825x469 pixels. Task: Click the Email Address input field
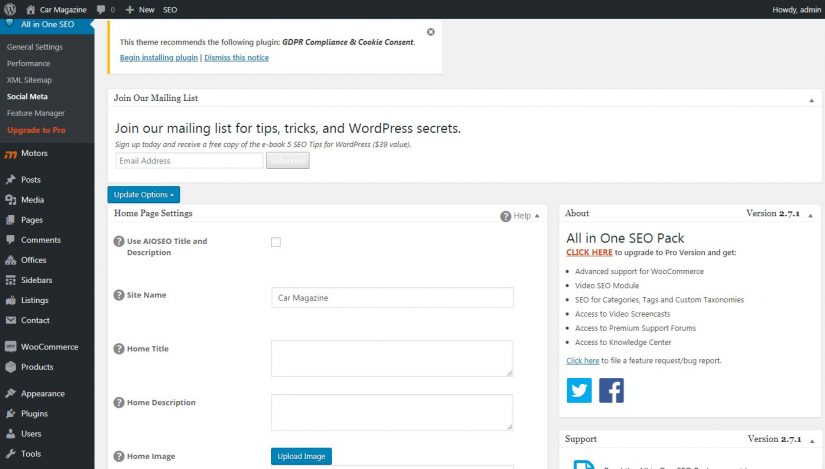tap(189, 161)
